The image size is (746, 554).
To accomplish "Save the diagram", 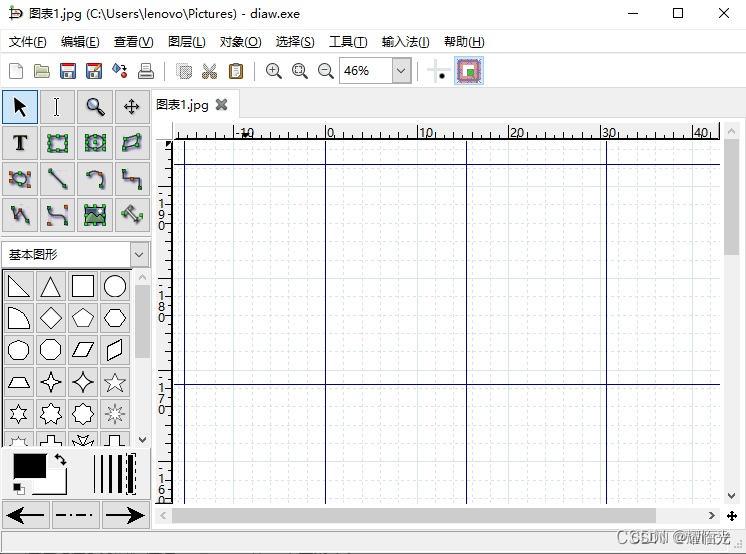I will click(68, 71).
